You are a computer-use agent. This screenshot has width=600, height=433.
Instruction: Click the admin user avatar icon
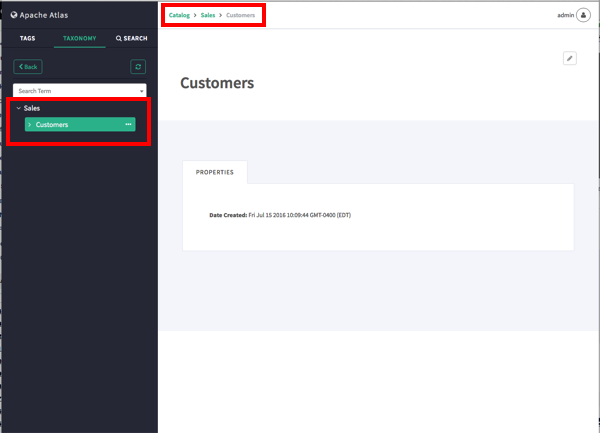point(583,15)
